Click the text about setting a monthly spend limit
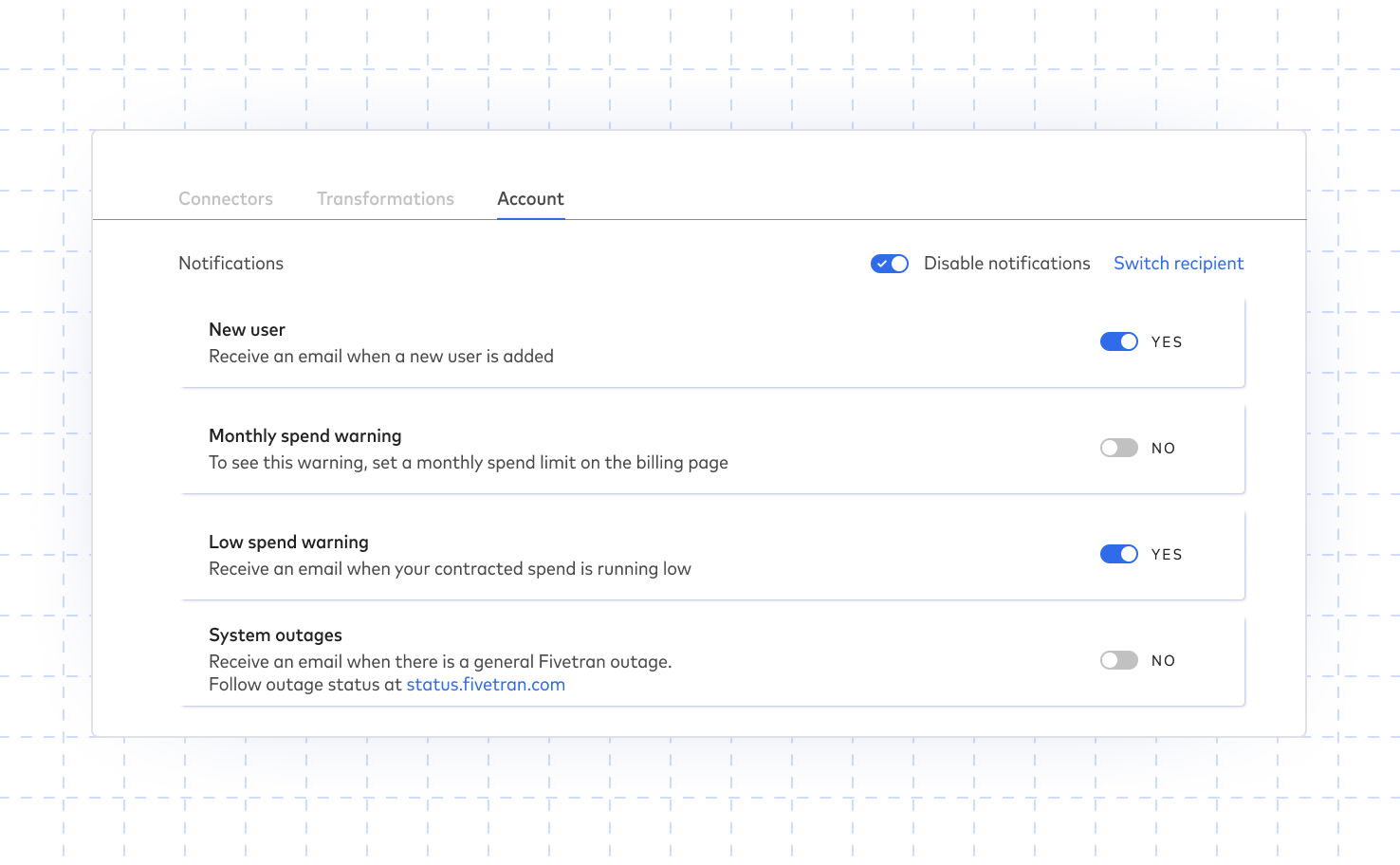 pos(469,463)
